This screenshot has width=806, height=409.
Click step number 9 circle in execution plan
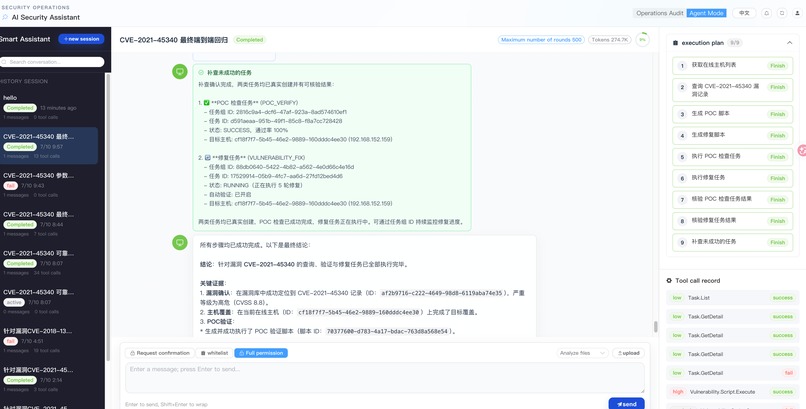(682, 243)
